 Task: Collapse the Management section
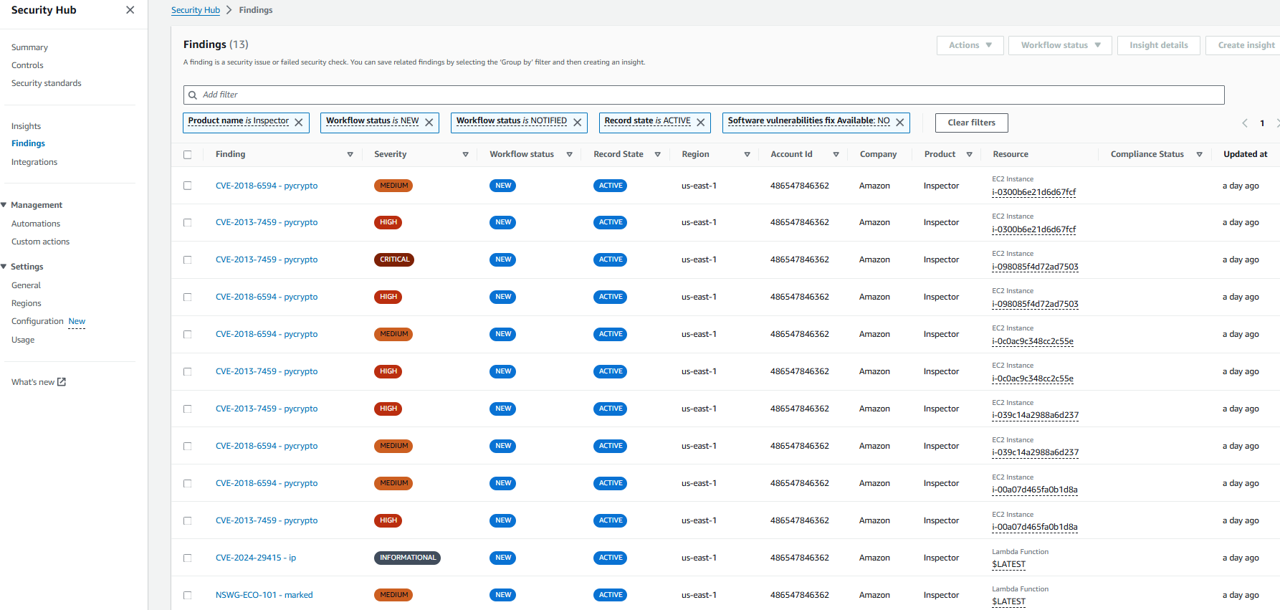pos(4,205)
